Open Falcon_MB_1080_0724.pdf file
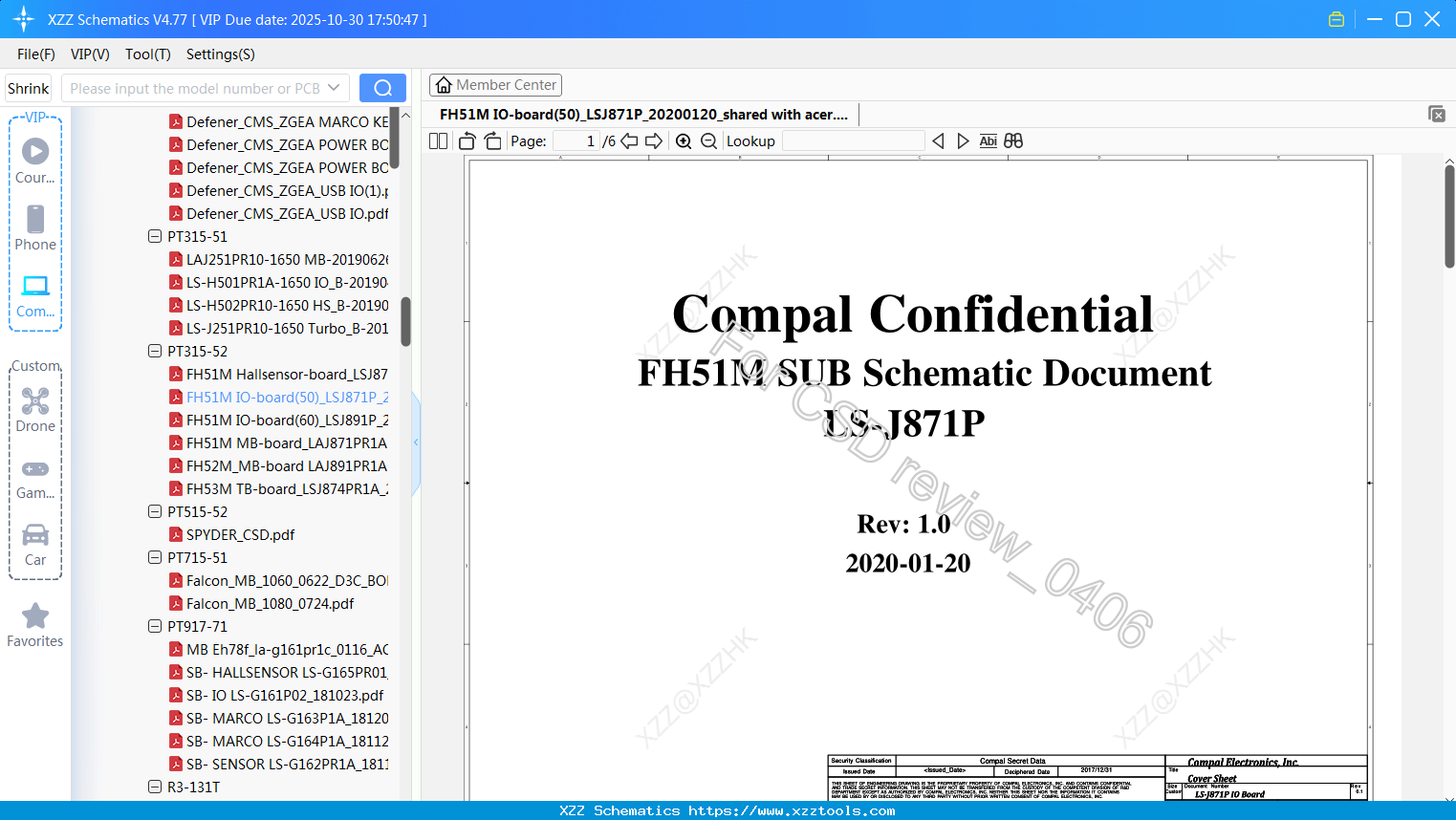 coord(261,603)
